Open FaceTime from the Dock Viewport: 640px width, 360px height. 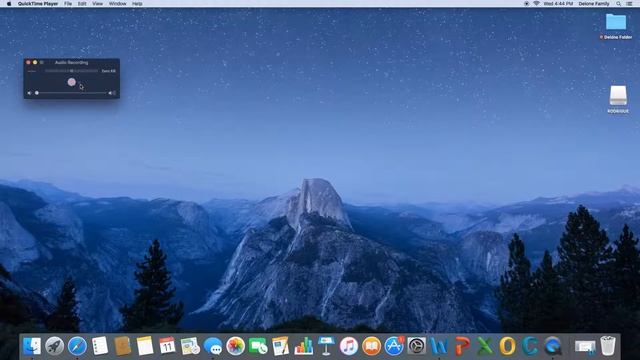[x=258, y=346]
